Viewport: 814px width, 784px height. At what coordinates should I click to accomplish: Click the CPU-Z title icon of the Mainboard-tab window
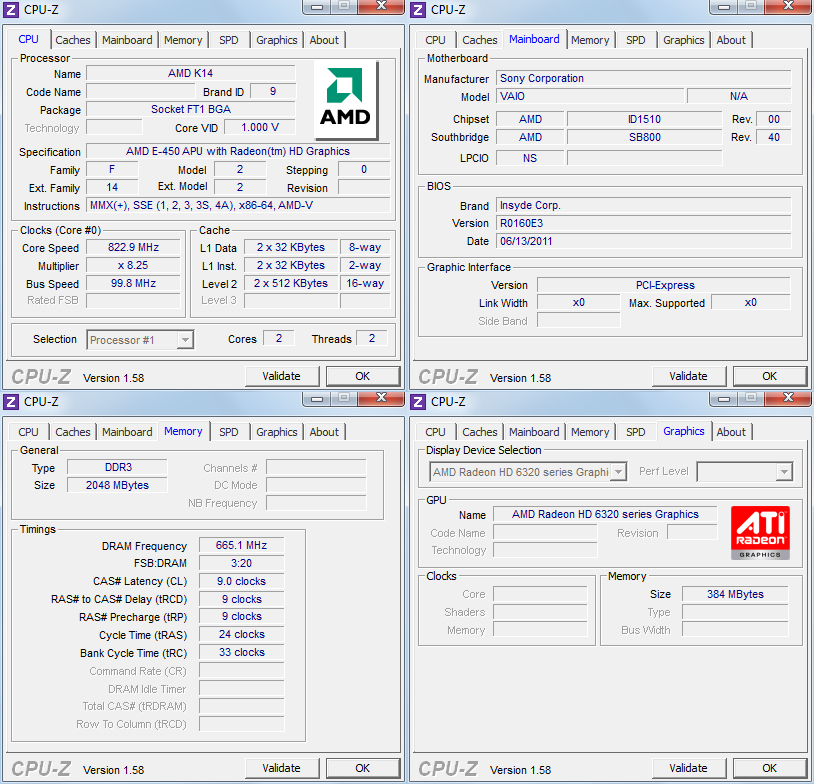pyautogui.click(x=418, y=10)
